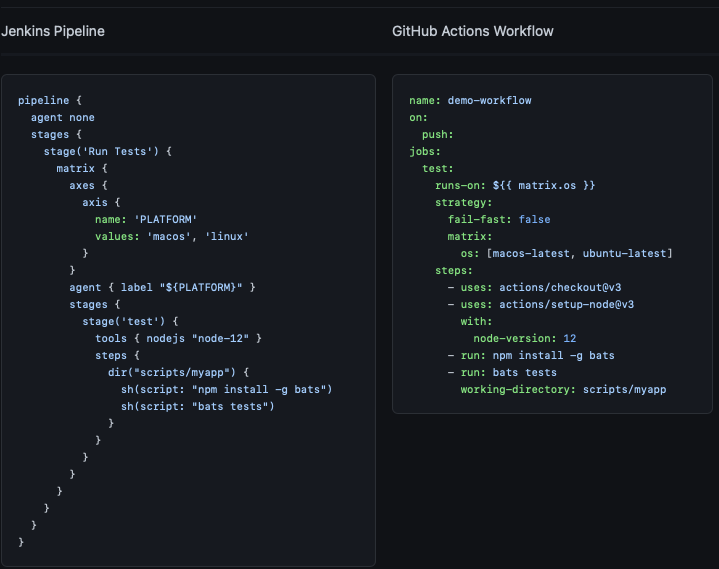Click the 'agent { label "${PLATFORM}" }' line
This screenshot has width=719, height=569.
pos(162,287)
